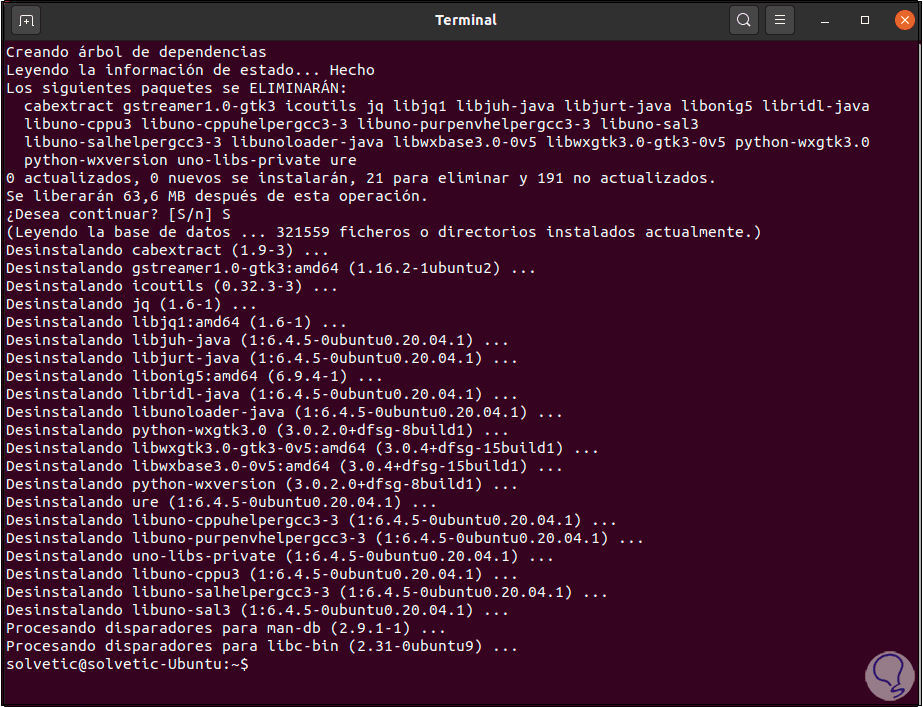The image size is (923, 707).
Task: Open the hamburger menu in the title bar
Action: coord(780,19)
